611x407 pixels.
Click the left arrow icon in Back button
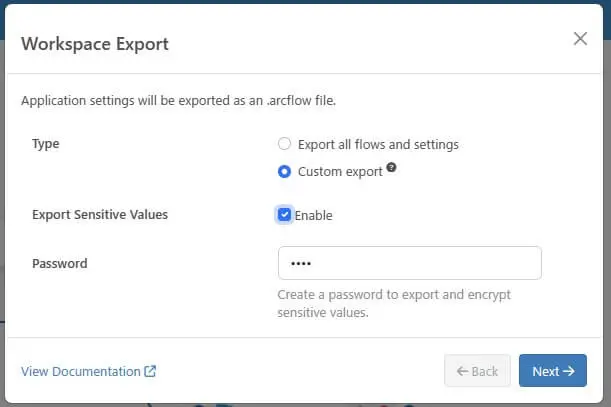(x=462, y=371)
